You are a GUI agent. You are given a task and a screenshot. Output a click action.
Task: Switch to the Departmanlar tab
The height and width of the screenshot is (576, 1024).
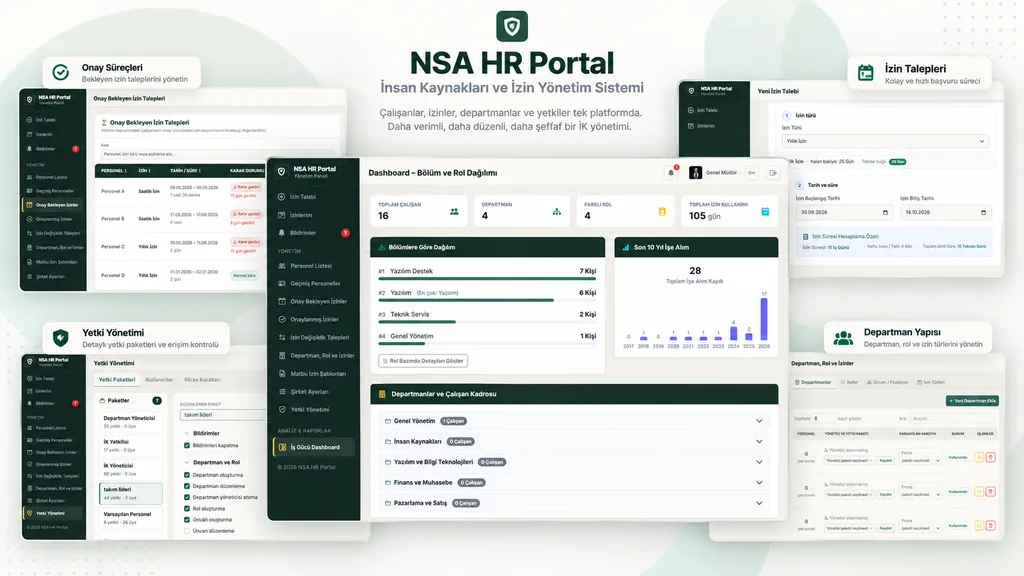813,382
